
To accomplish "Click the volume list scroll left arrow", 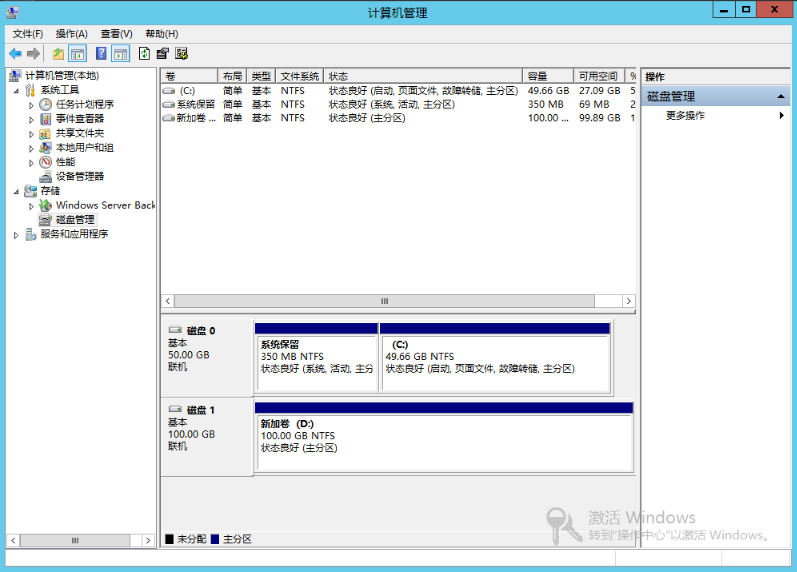I will [x=168, y=301].
